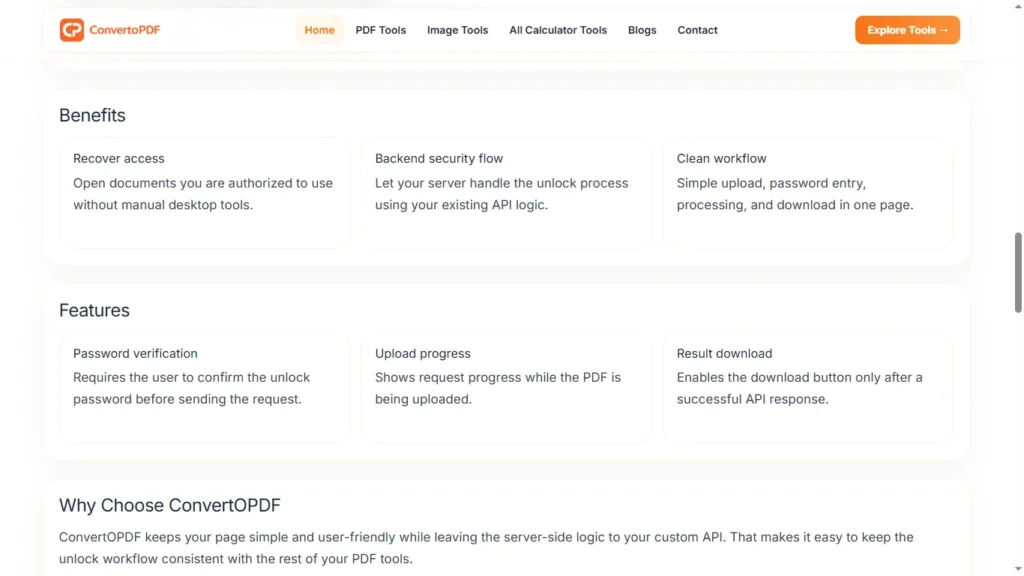Select the Upload progress card title
This screenshot has width=1024, height=576.
click(x=423, y=353)
